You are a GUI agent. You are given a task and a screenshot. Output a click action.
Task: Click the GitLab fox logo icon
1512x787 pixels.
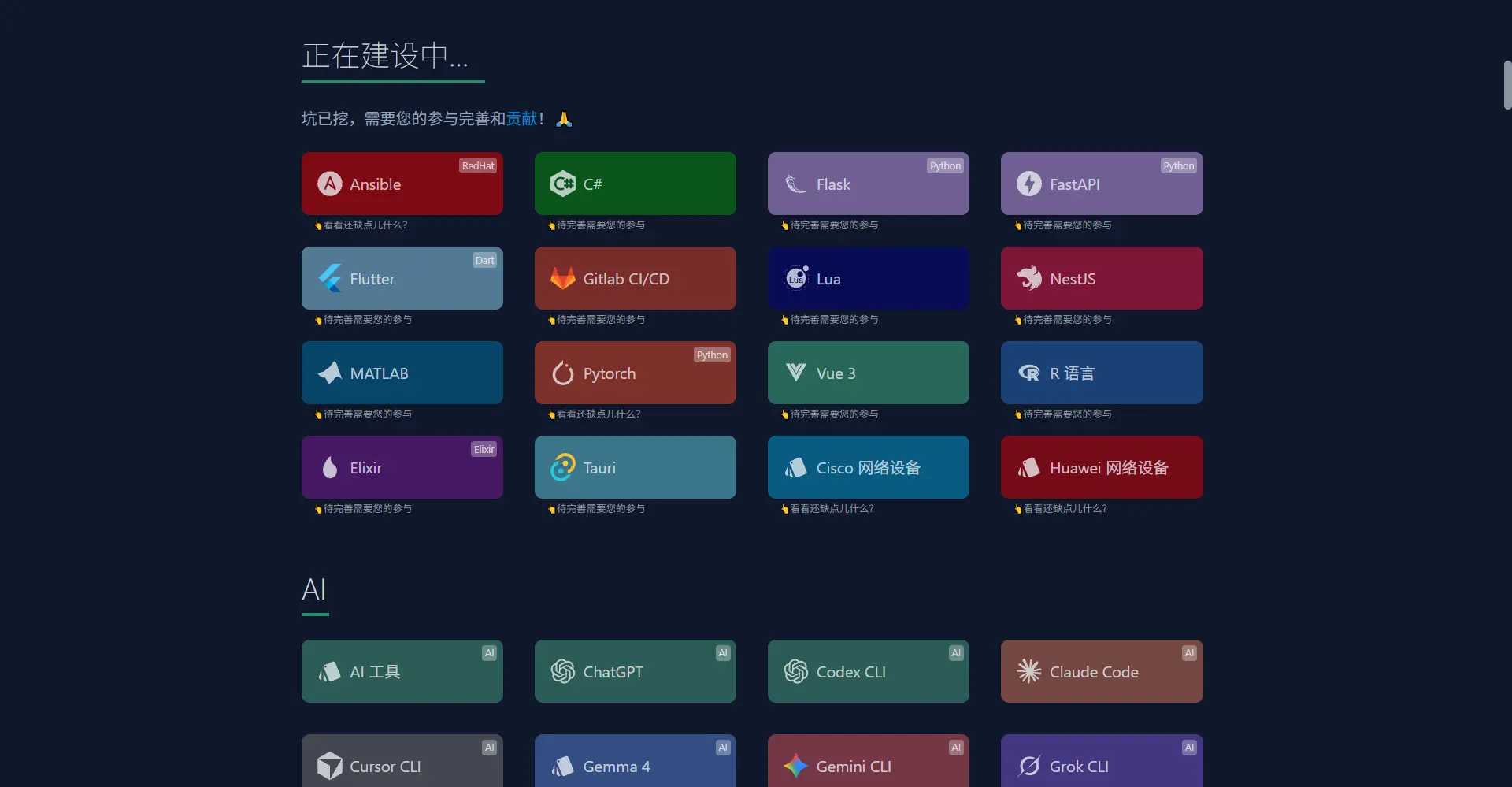coord(563,278)
